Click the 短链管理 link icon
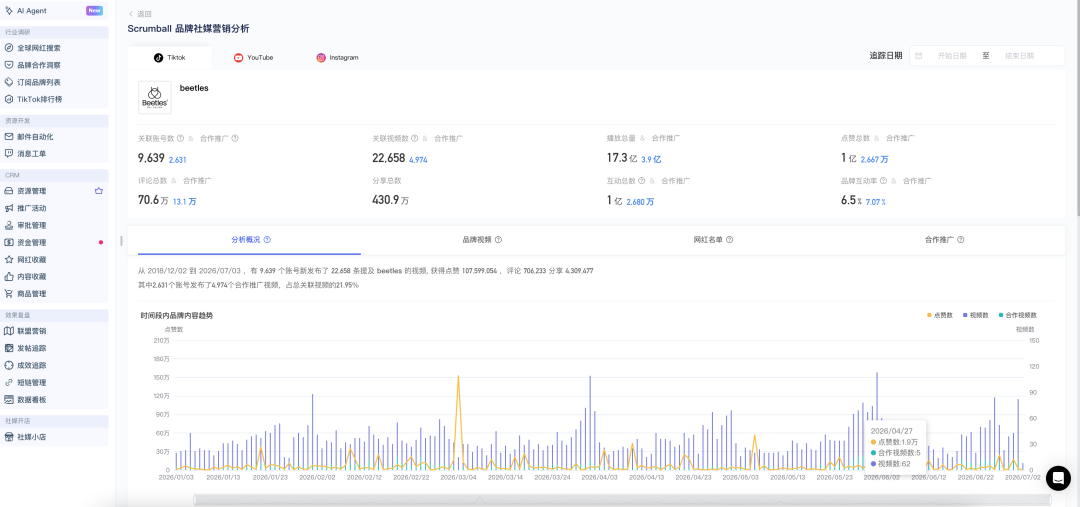1080x507 pixels. pos(9,382)
